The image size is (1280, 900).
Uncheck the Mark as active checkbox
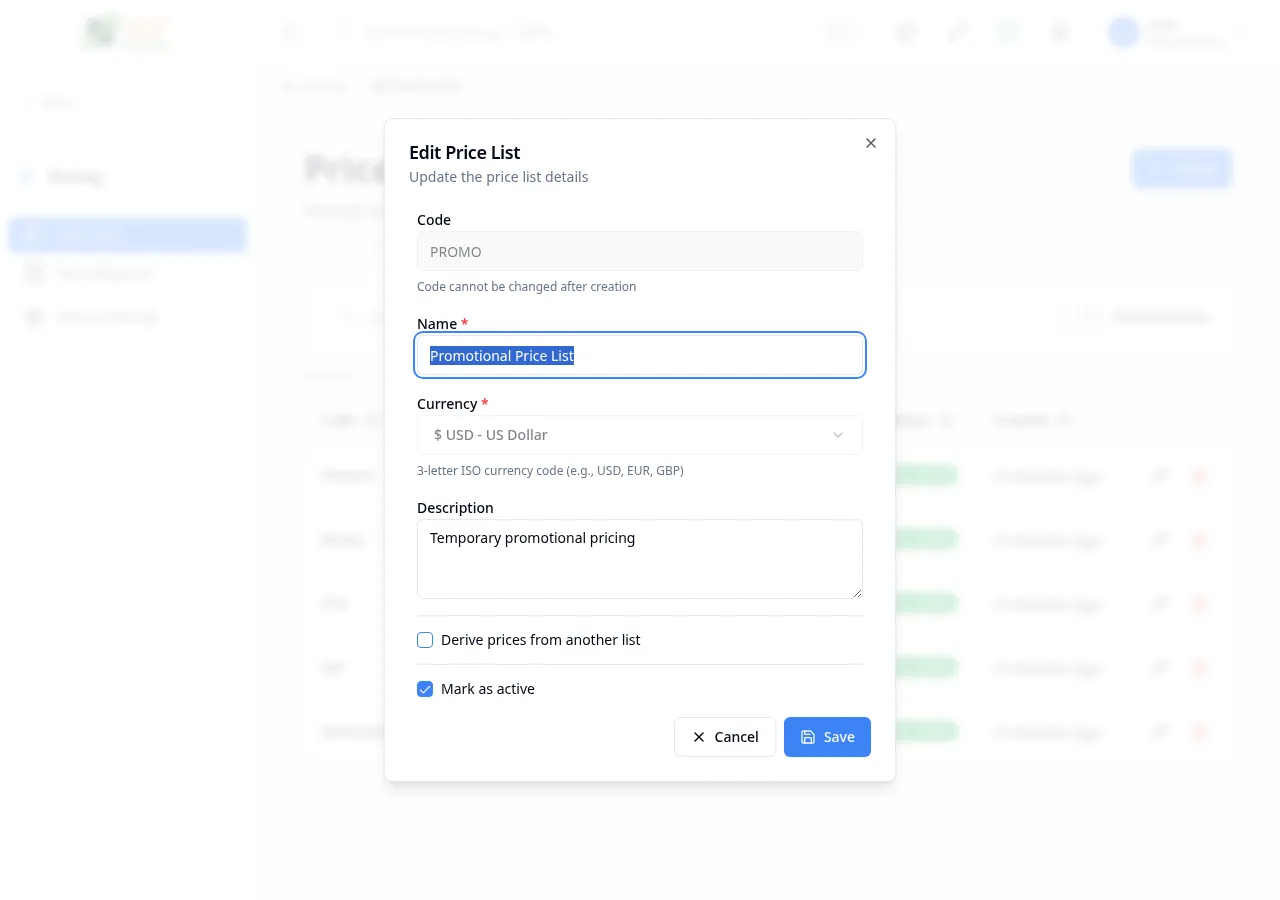pos(425,689)
